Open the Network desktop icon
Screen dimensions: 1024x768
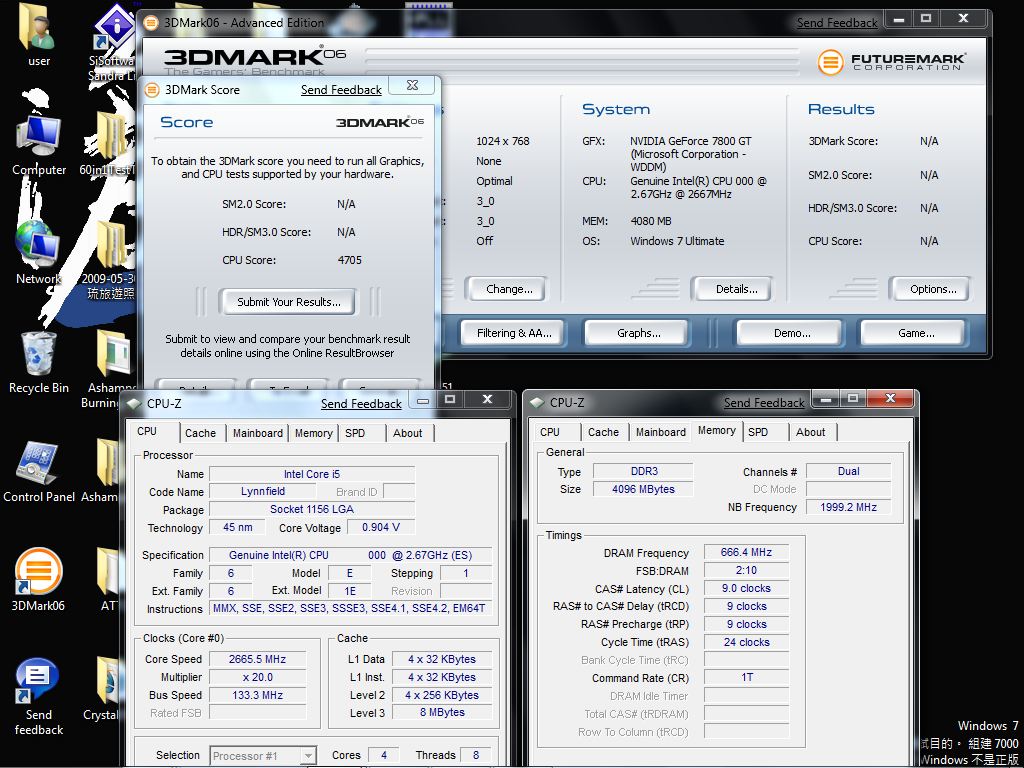[39, 253]
